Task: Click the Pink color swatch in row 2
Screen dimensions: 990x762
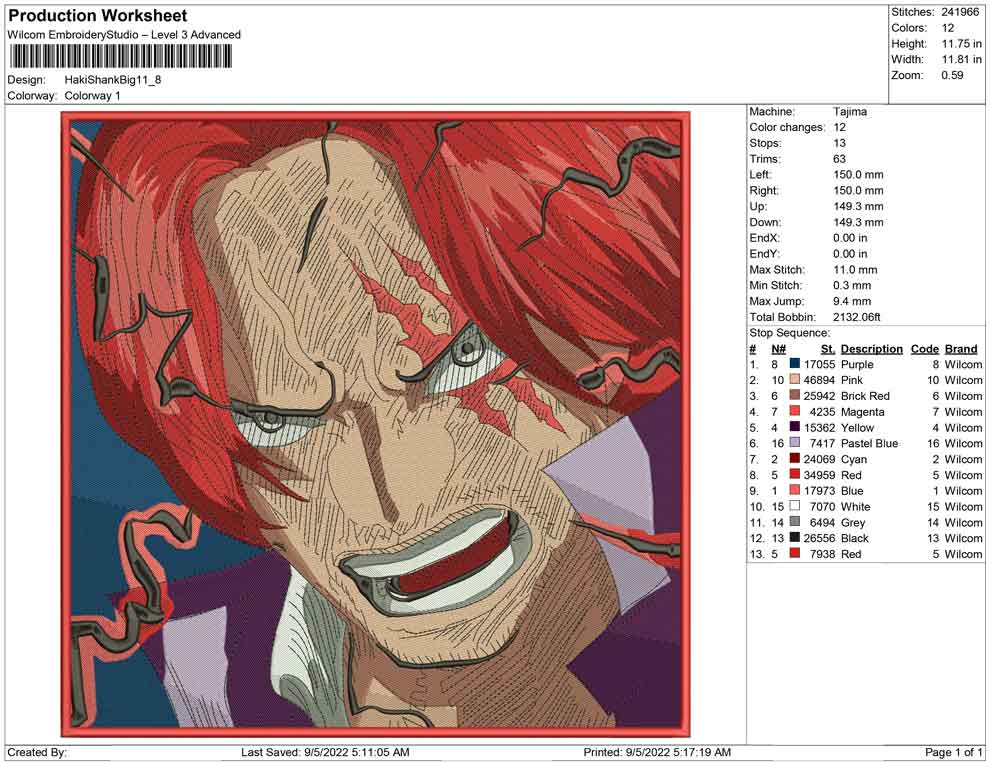Action: coord(794,379)
